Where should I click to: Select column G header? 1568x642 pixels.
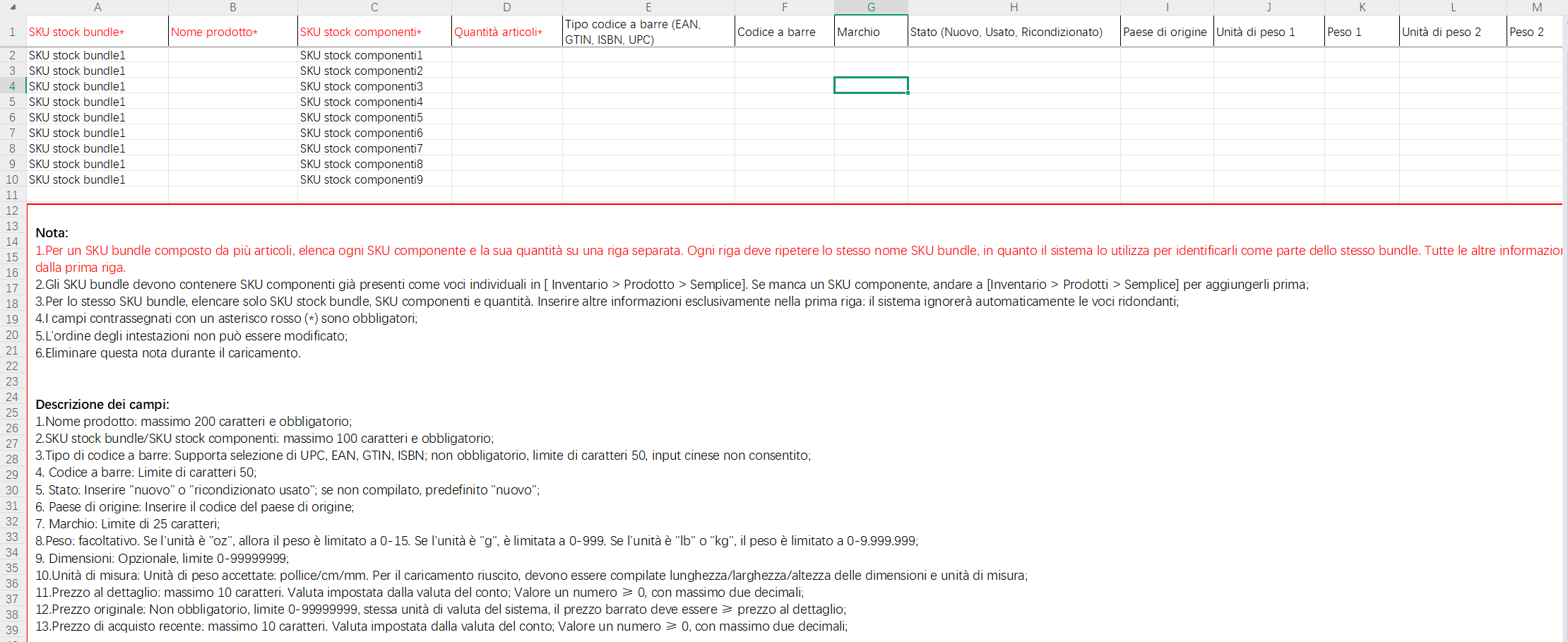click(871, 7)
